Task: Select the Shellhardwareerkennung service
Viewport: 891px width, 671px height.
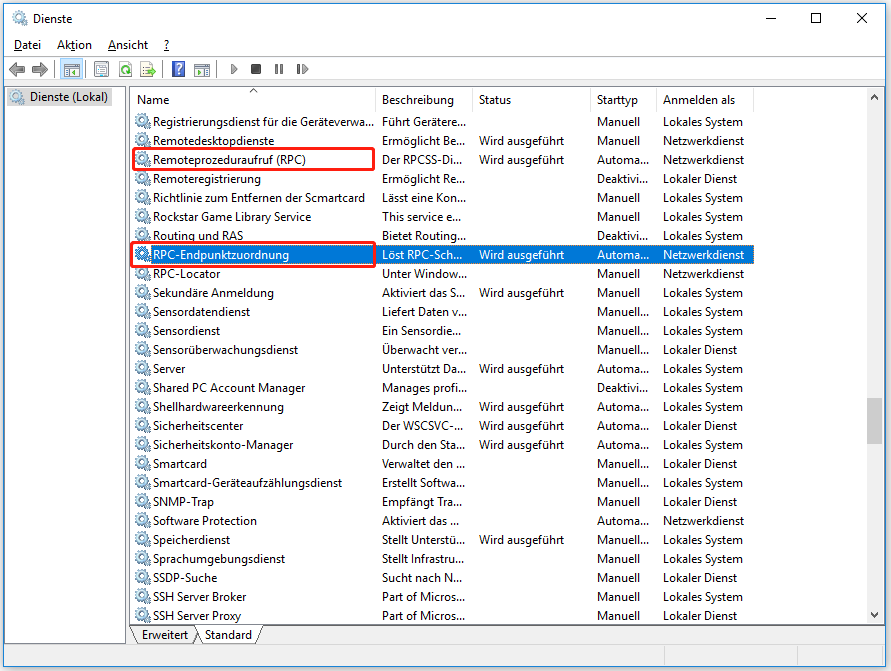Action: click(x=218, y=406)
